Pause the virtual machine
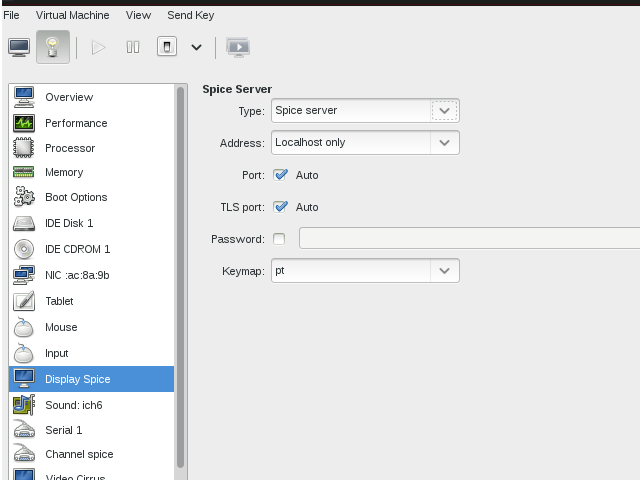This screenshot has height=480, width=640. (133, 47)
